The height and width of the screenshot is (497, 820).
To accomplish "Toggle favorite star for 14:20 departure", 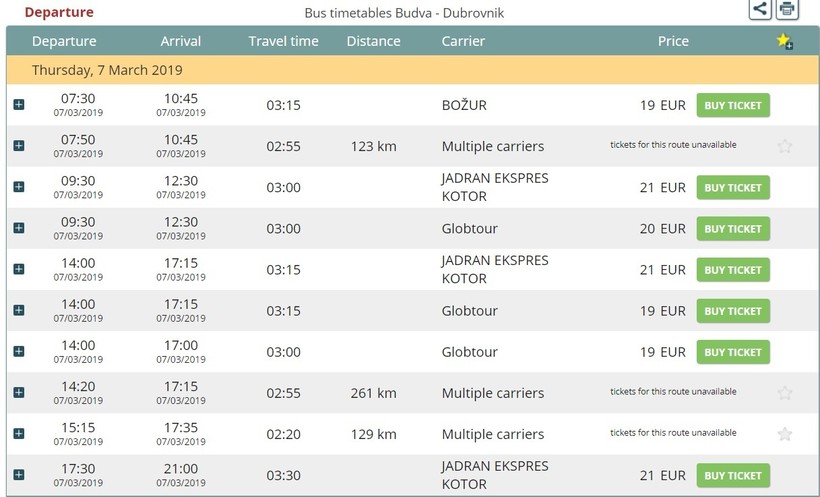I will pyautogui.click(x=785, y=393).
